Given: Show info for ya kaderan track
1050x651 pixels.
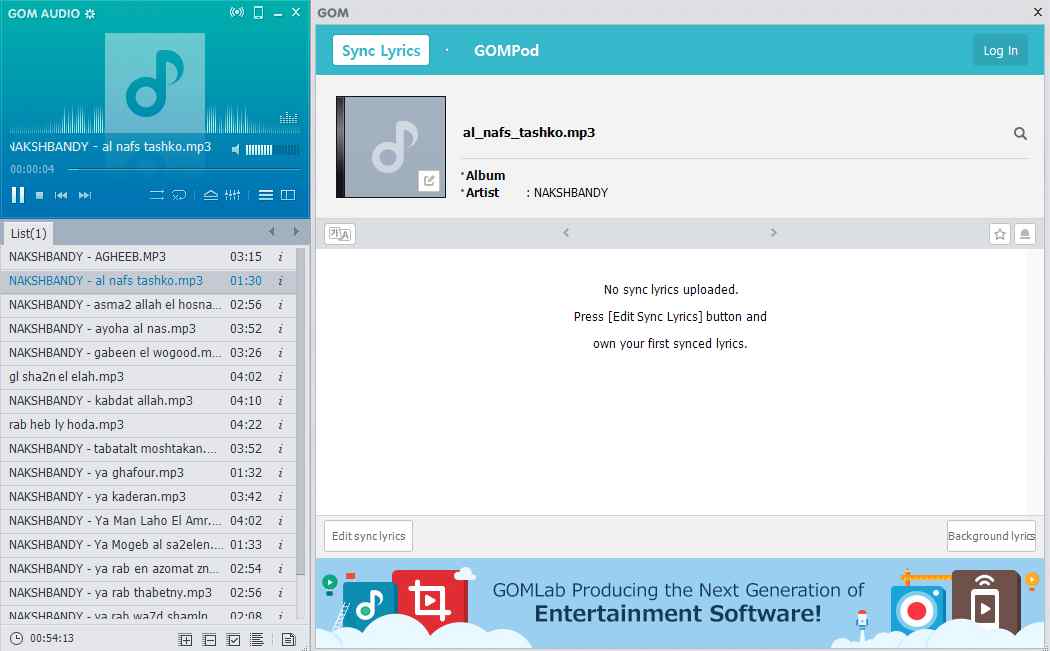Looking at the screenshot, I should pyautogui.click(x=281, y=497).
